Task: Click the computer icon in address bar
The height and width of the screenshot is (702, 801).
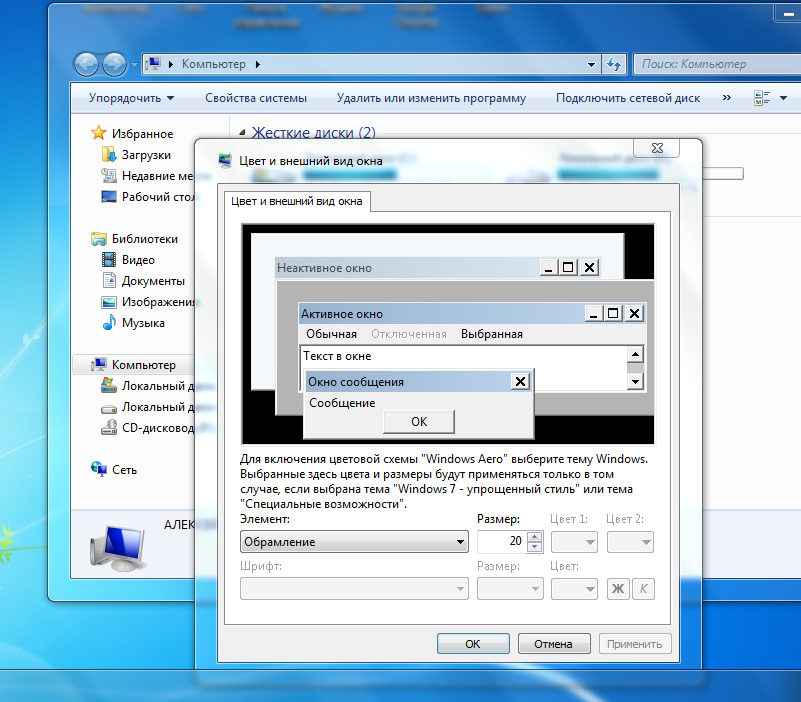Action: coord(153,64)
